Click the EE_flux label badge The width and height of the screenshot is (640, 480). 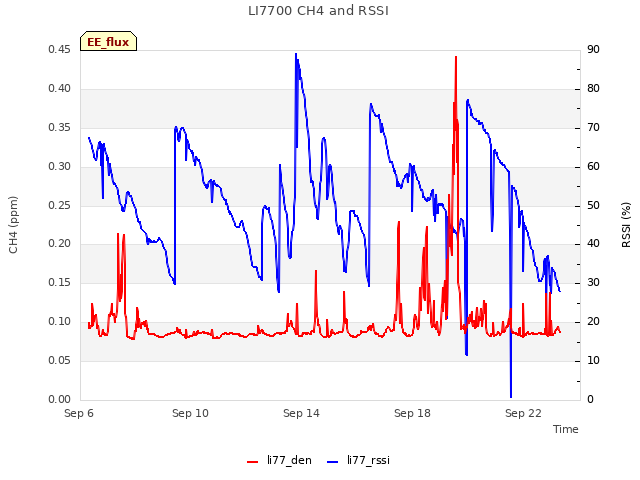click(108, 41)
